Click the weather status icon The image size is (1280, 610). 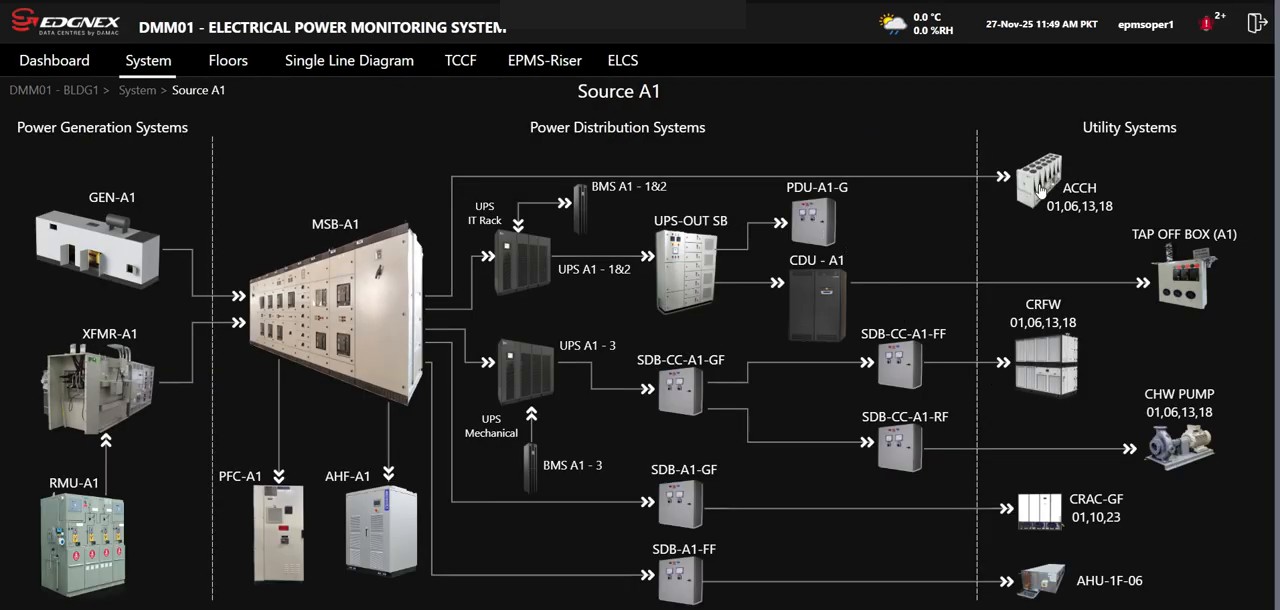(893, 23)
